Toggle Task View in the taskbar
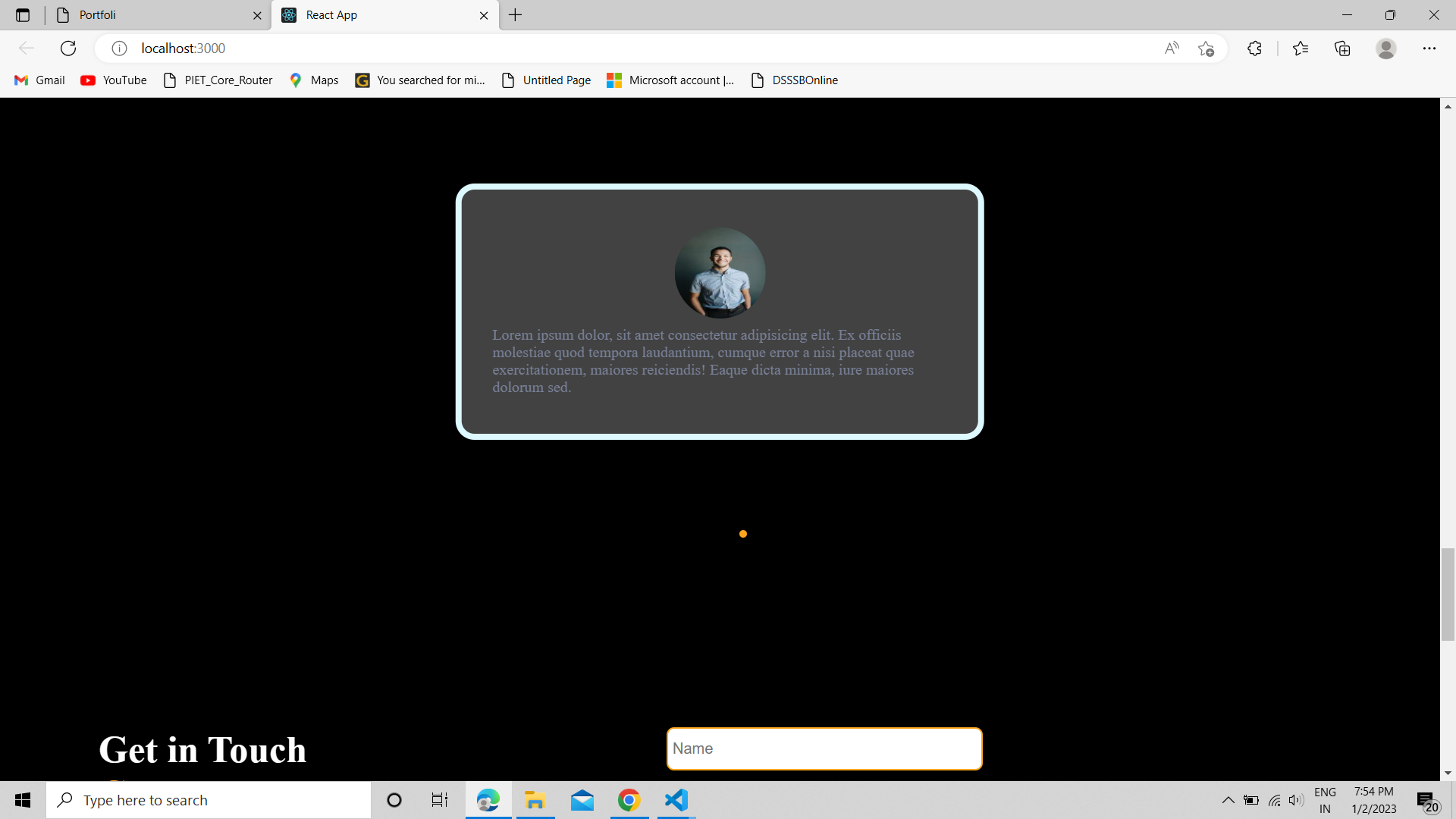Screen dimensions: 1456x819 tap(438, 799)
